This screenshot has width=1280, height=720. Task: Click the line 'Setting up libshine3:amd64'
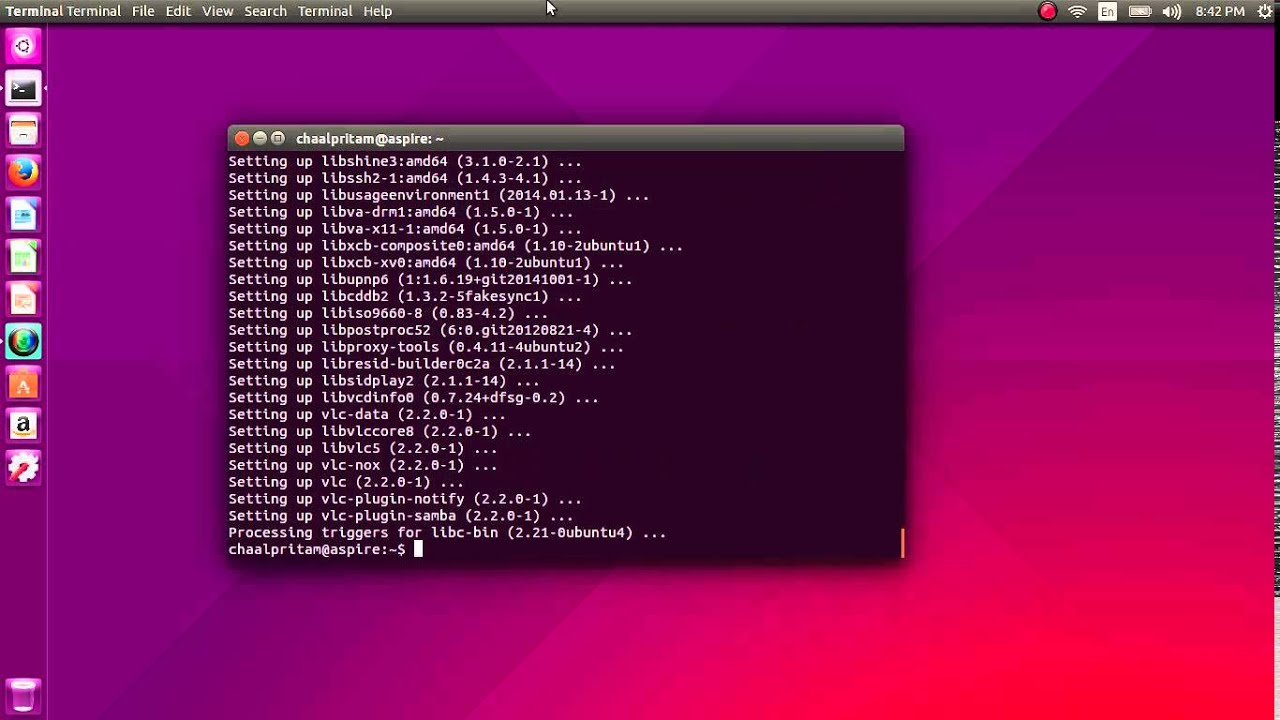pos(405,161)
